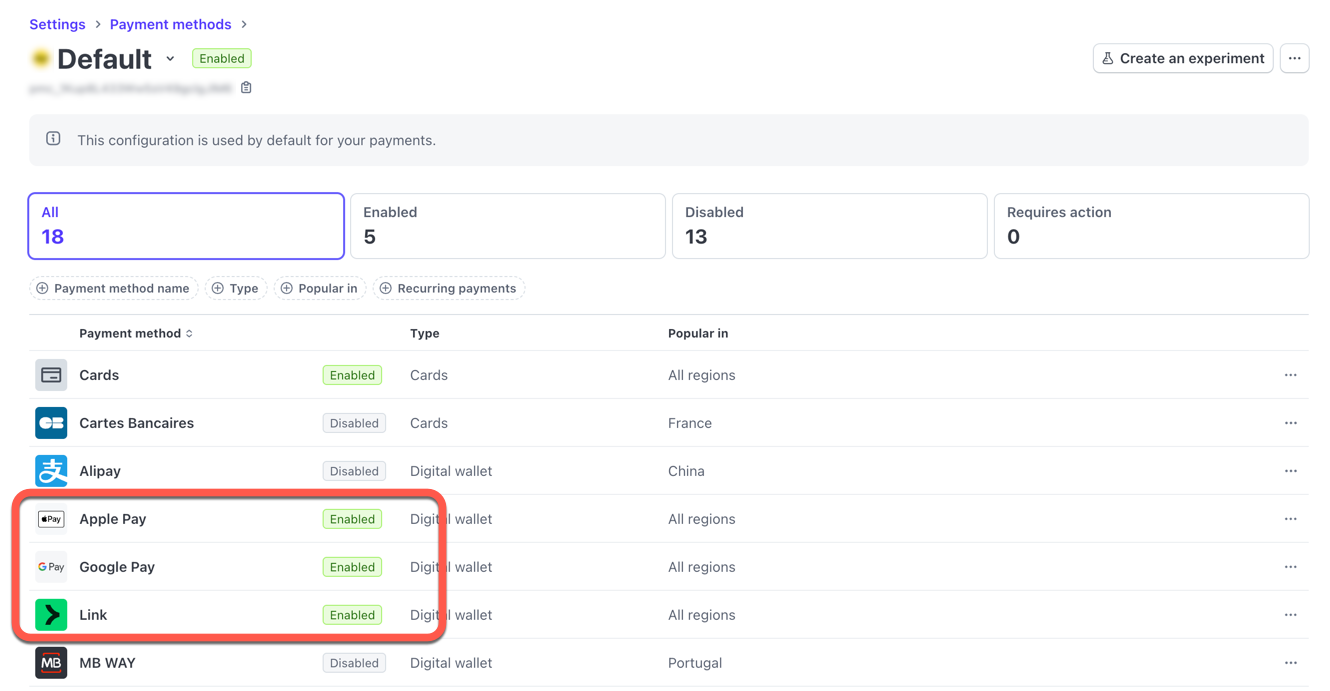Click the MB WAY icon

coord(51,662)
